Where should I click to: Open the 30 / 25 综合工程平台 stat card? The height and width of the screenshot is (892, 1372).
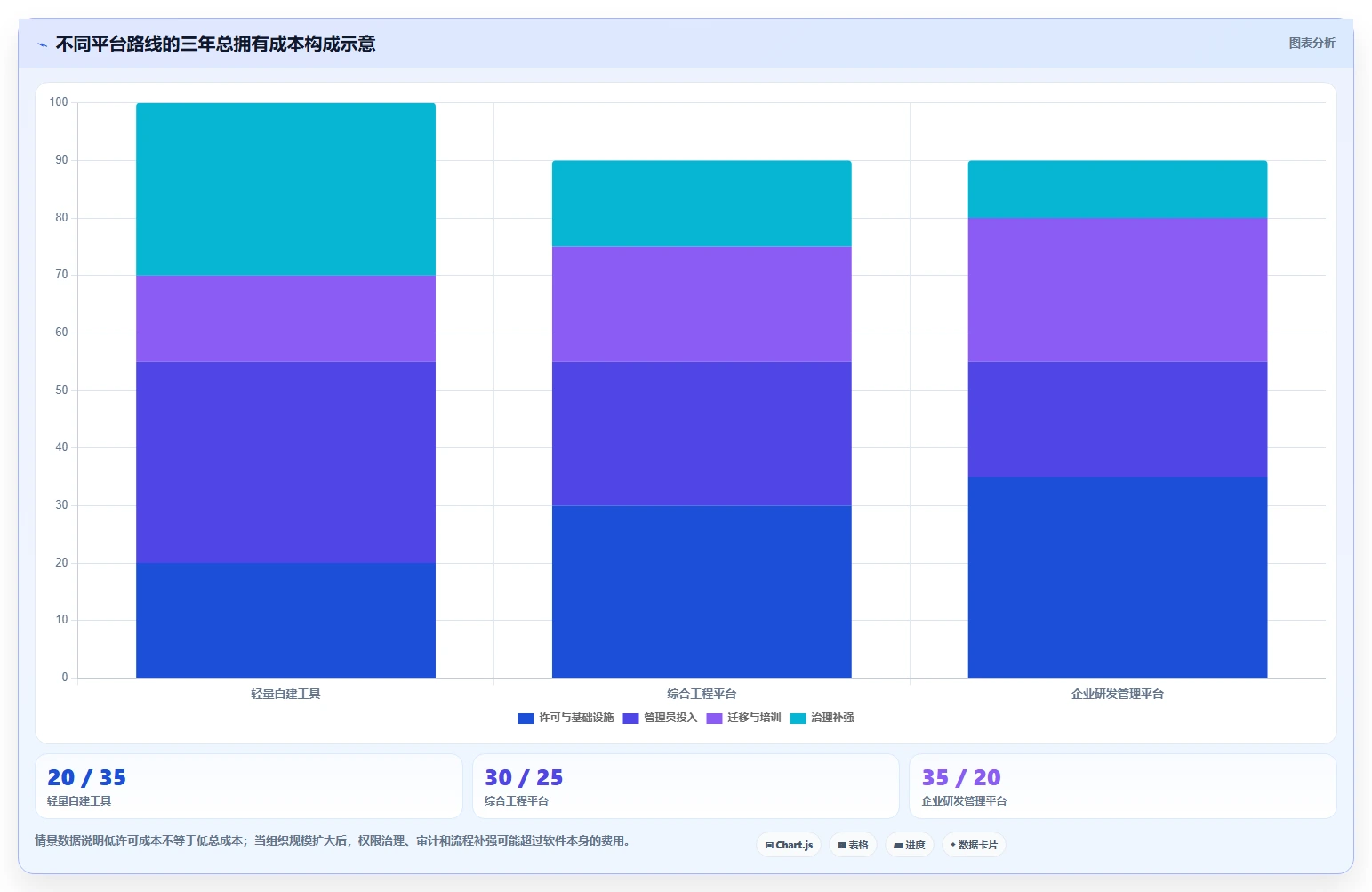point(686,786)
